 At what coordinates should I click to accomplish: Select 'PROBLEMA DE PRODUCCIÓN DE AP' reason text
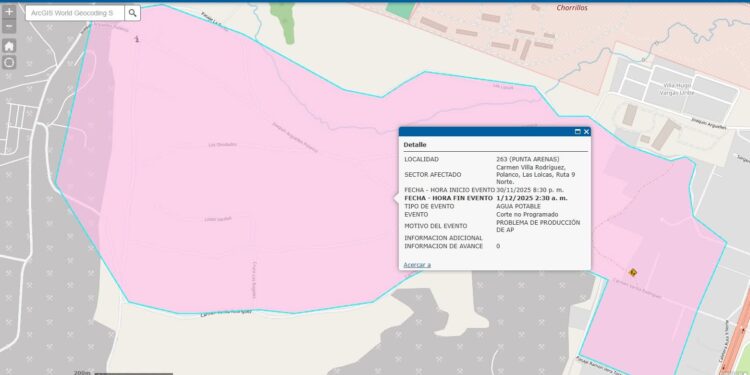(538, 226)
